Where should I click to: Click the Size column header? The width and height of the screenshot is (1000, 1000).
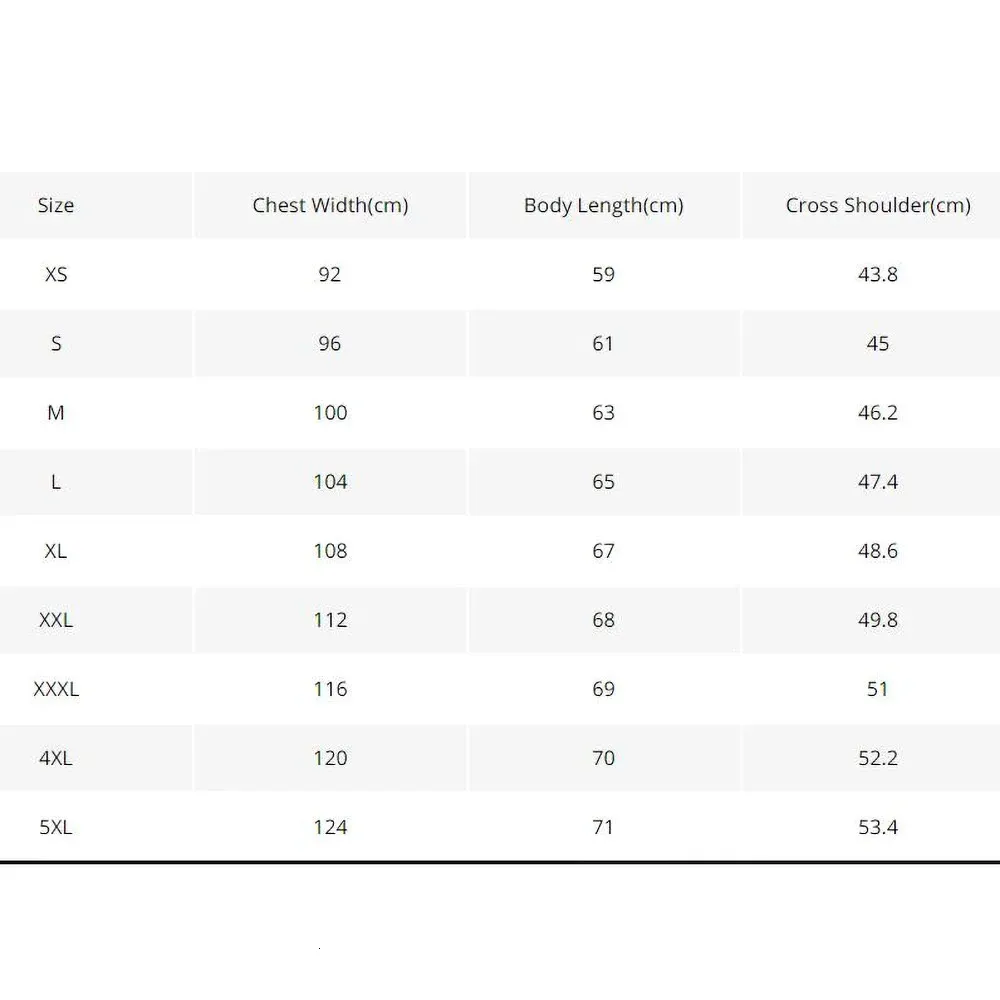pyautogui.click(x=56, y=205)
